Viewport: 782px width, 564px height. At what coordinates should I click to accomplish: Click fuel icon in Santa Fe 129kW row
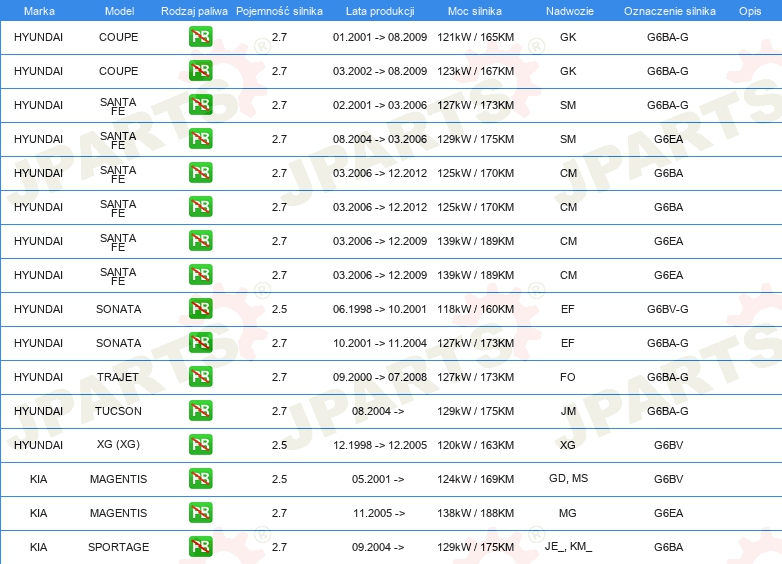pos(200,139)
